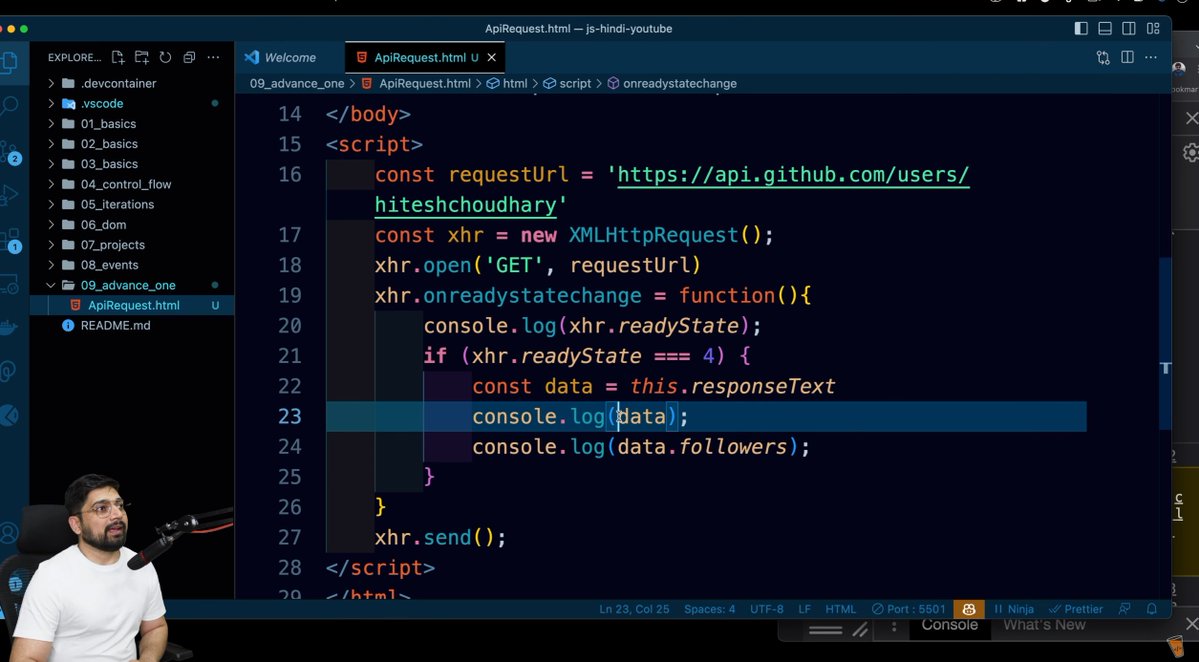Open the Split Editor icon in the editor toolbar
The image size is (1199, 662).
(1128, 58)
